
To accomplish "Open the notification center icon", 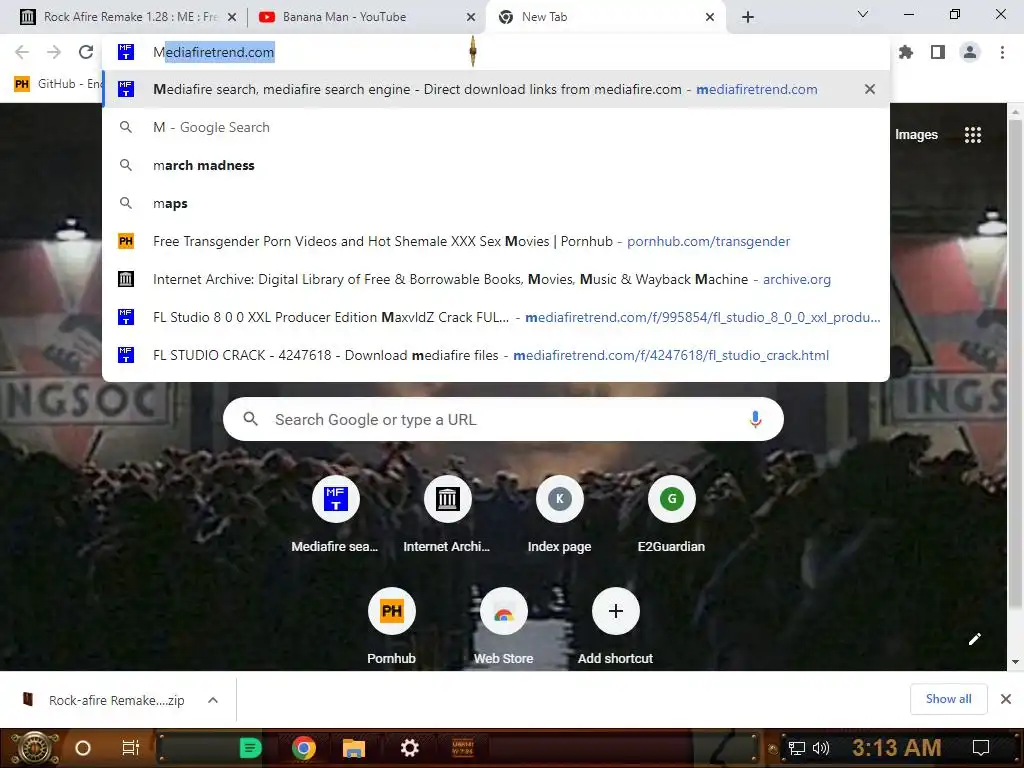I will click(x=981, y=748).
